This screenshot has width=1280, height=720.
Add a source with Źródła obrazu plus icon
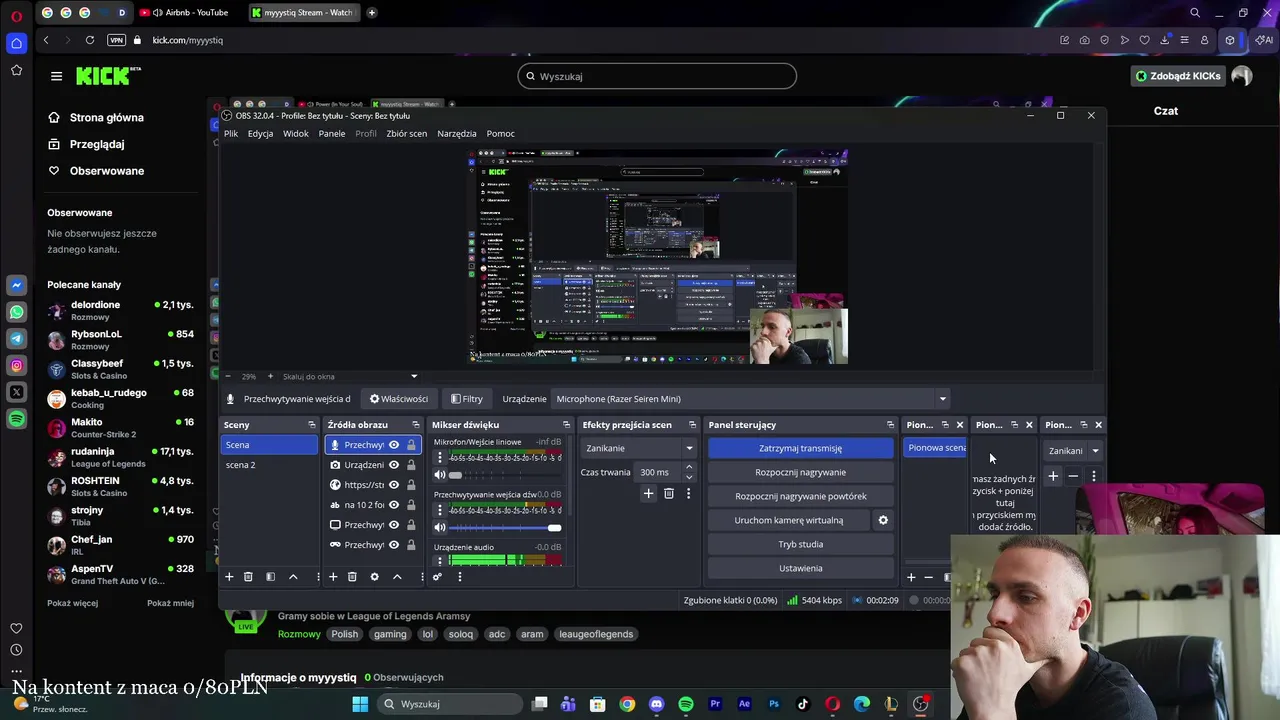coord(333,577)
